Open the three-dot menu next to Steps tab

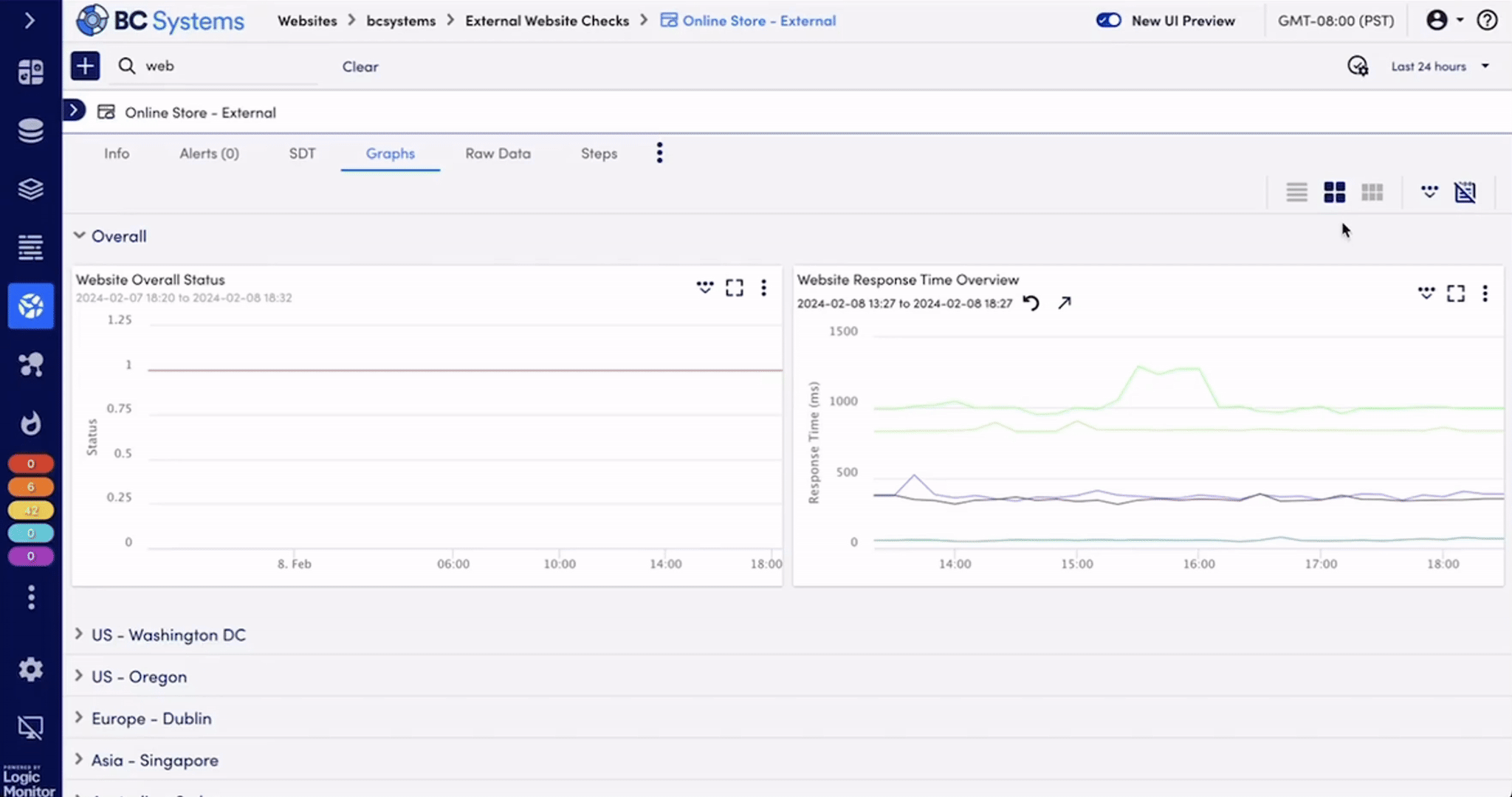coord(659,153)
